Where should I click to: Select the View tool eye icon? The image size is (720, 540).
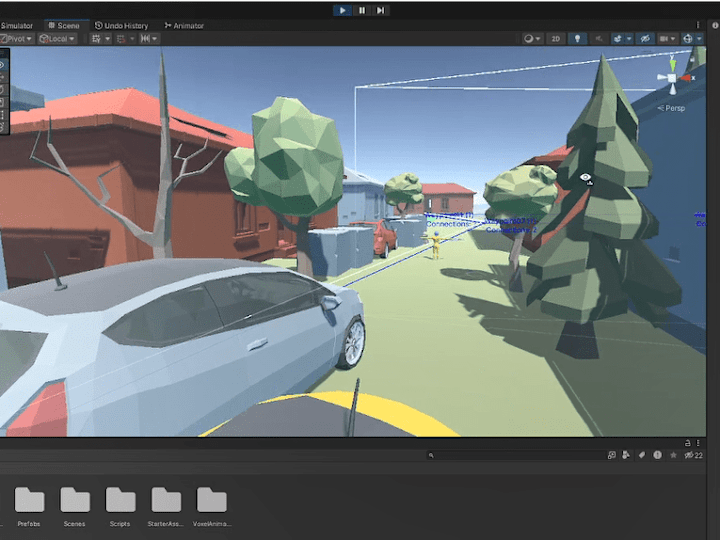coord(3,65)
